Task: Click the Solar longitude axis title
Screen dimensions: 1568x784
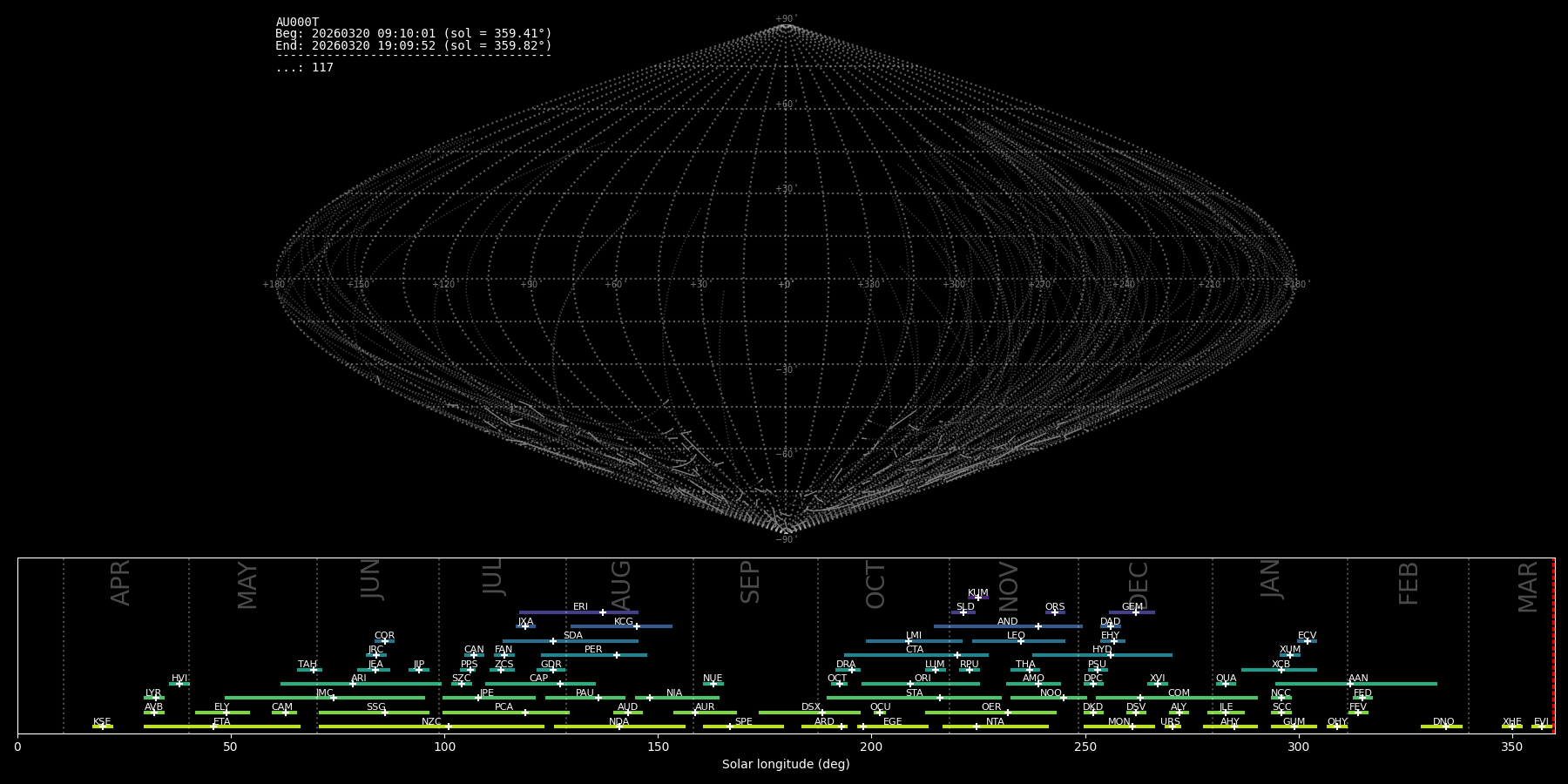Action: (x=786, y=764)
